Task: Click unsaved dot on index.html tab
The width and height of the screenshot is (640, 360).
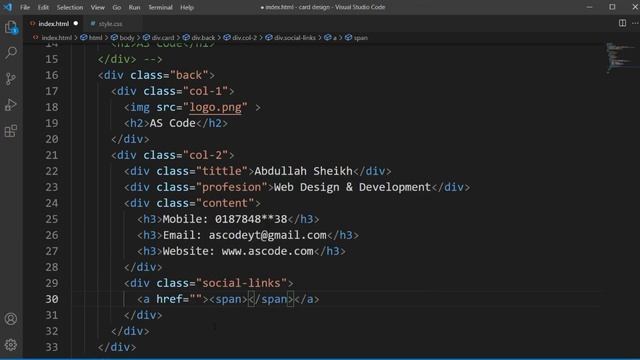Action: (76, 24)
